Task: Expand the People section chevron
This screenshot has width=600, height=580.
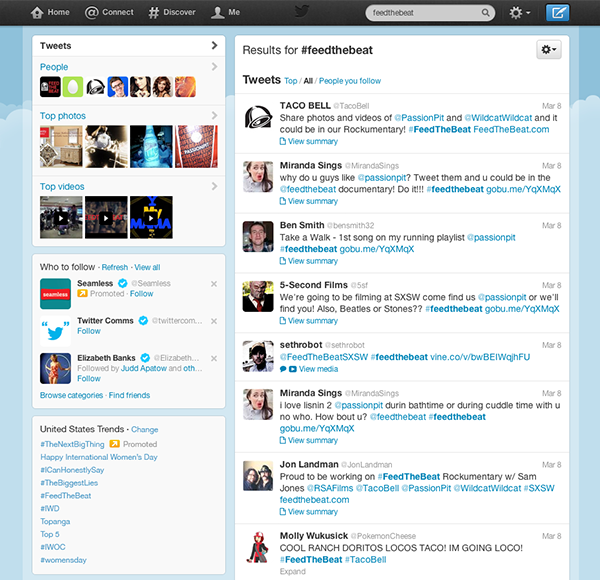Action: [214, 67]
